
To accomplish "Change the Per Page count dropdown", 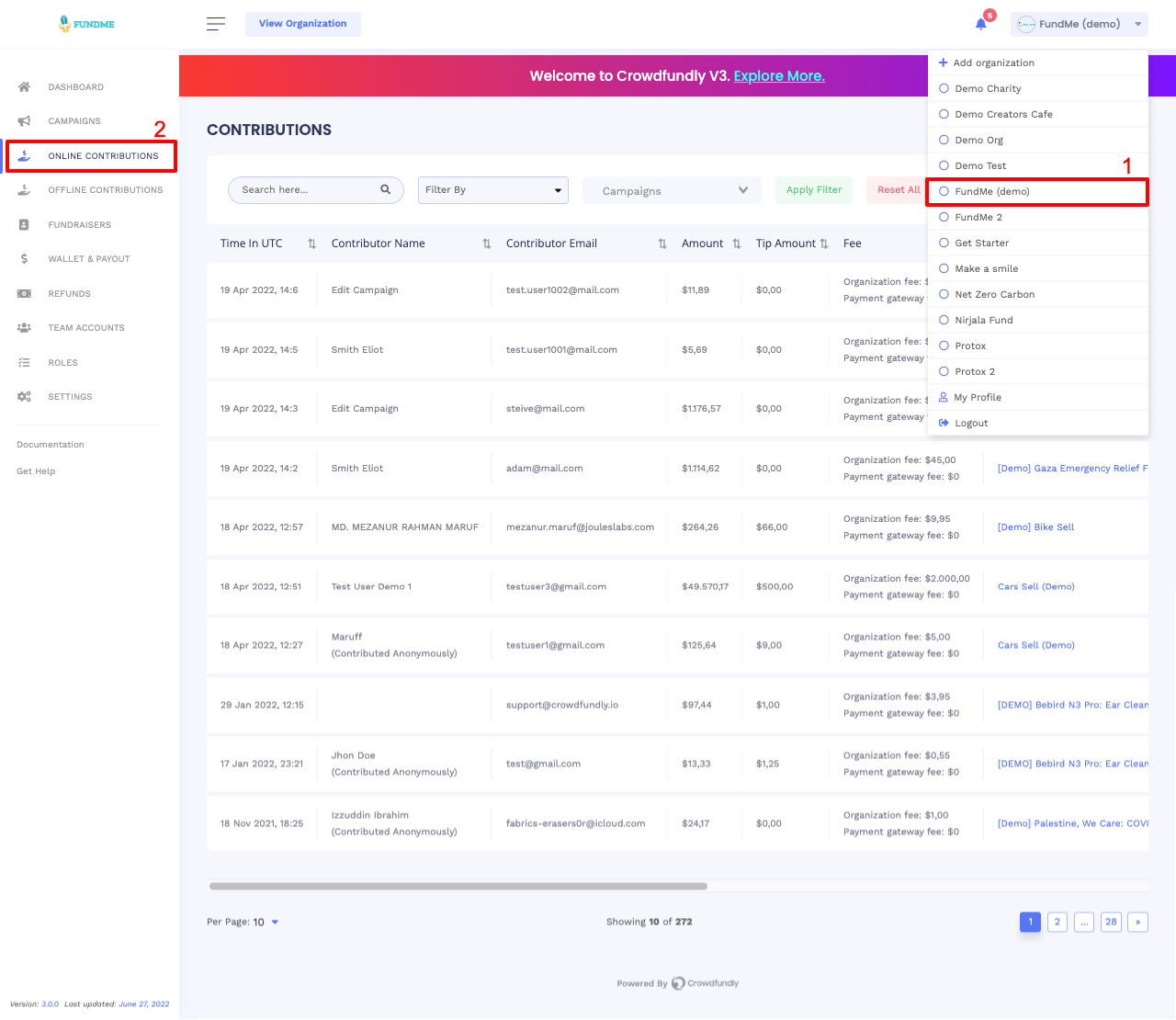I will coord(266,922).
